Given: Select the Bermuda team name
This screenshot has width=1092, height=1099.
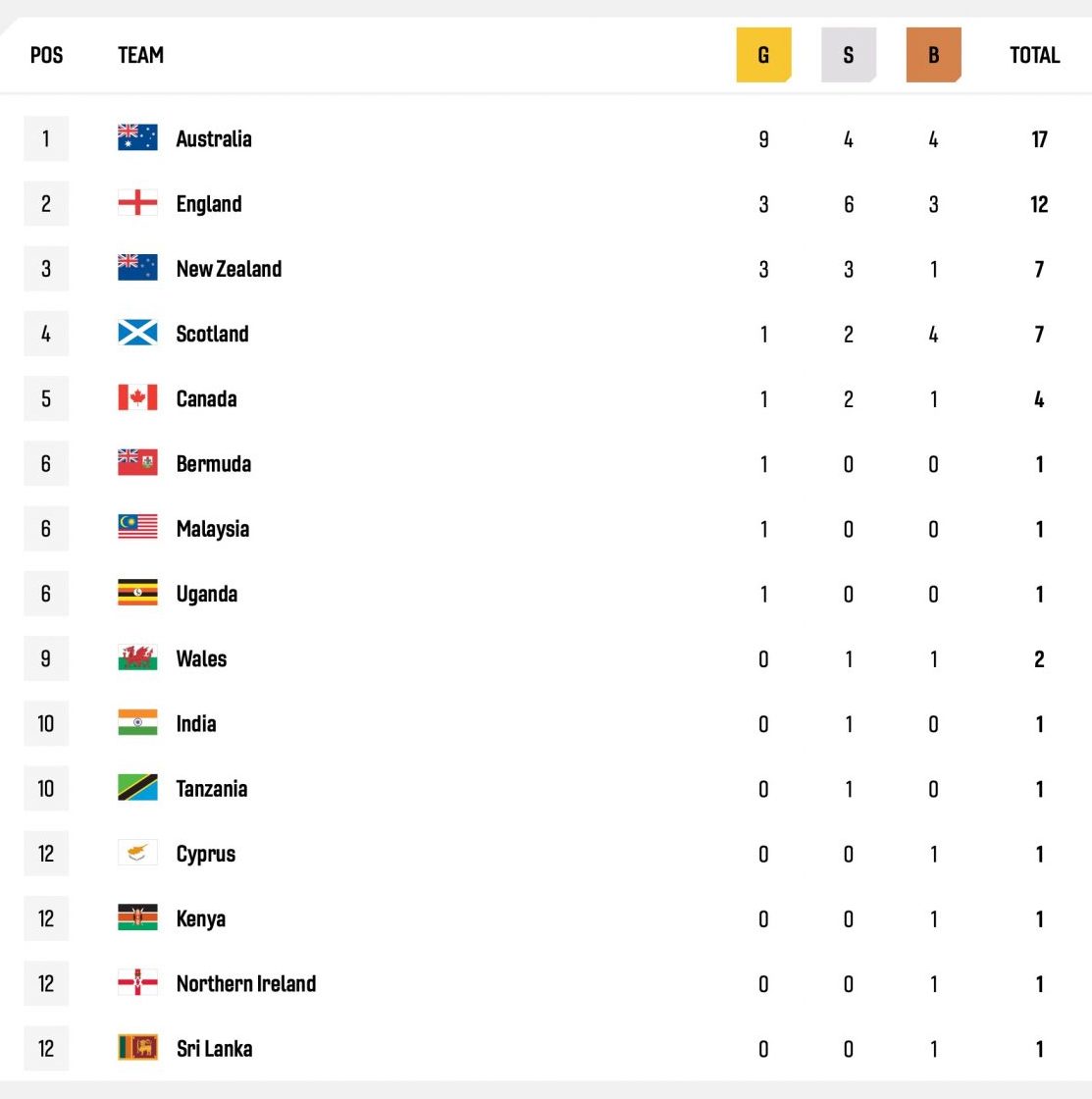Looking at the screenshot, I should point(214,463).
